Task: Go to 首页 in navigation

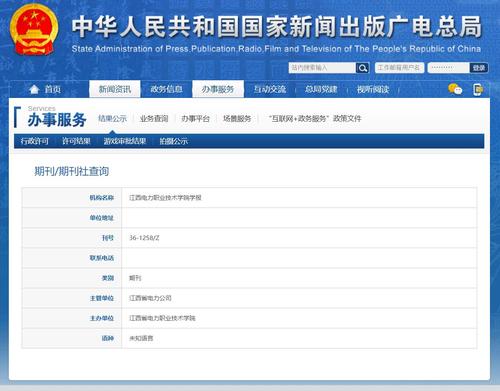Action: coord(53,89)
